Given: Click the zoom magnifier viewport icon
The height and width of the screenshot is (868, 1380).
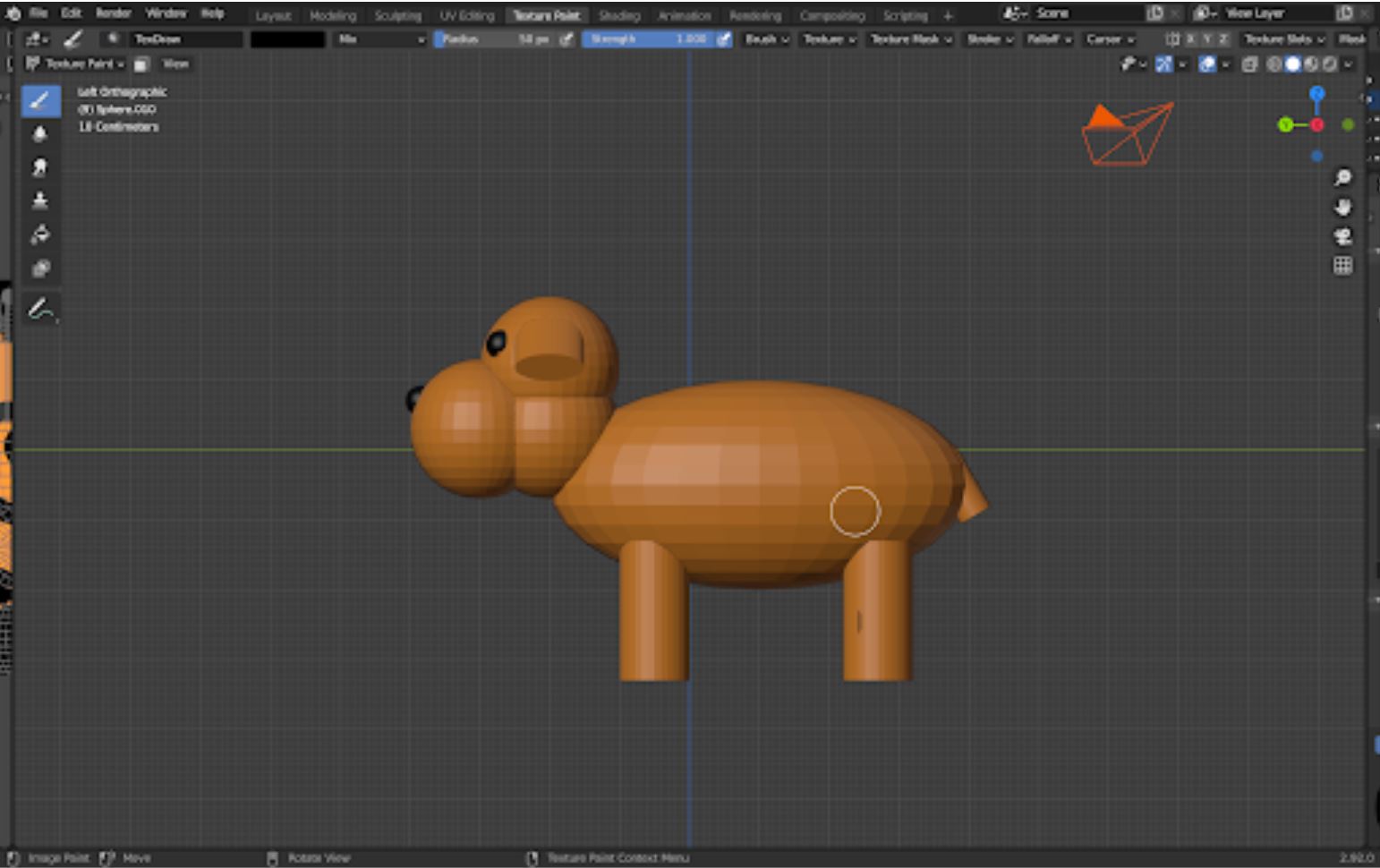Looking at the screenshot, I should point(1342,178).
